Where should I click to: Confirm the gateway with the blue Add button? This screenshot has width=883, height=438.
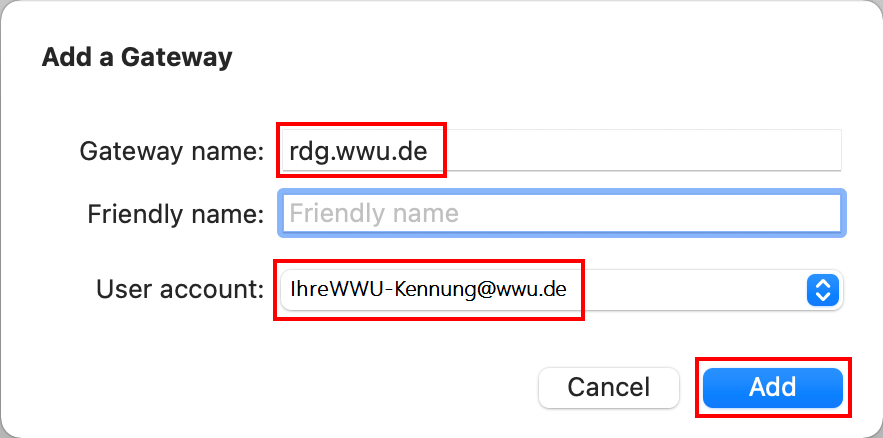[x=773, y=387]
